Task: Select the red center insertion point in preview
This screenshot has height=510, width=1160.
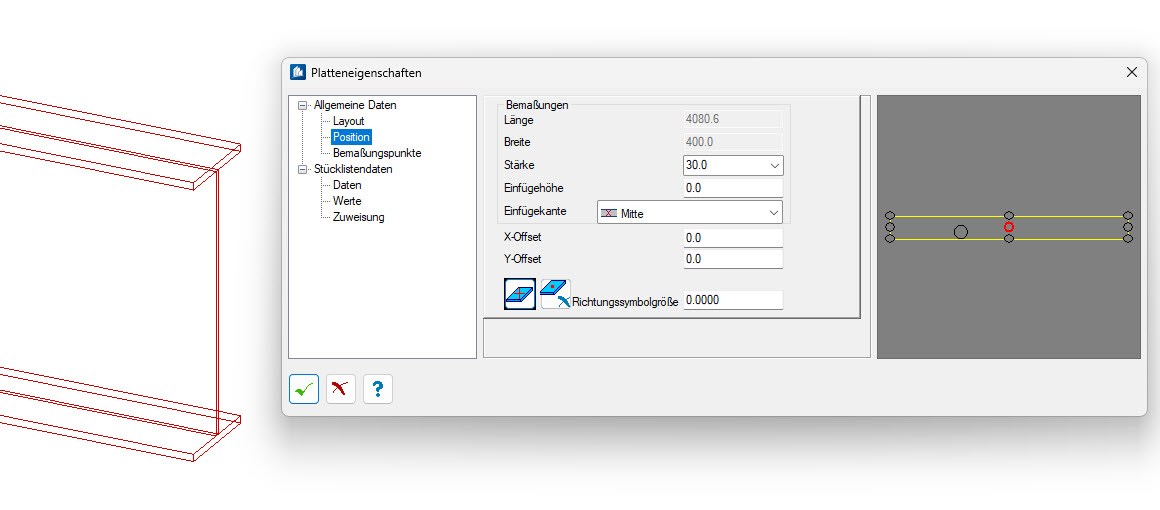Action: pyautogui.click(x=1008, y=227)
